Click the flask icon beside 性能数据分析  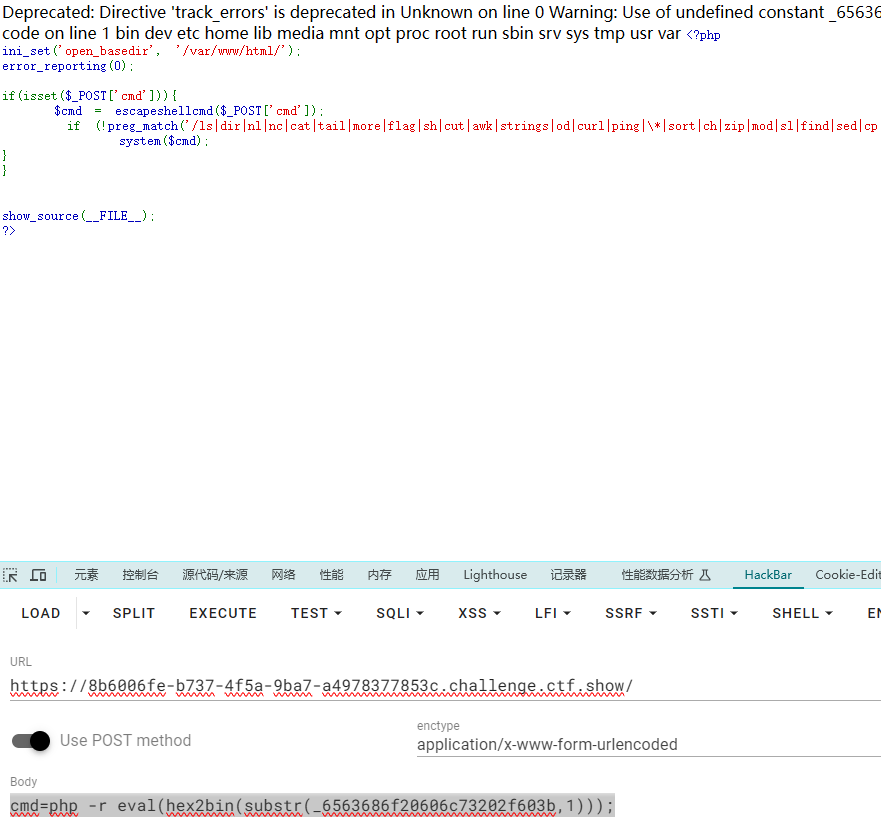click(705, 575)
